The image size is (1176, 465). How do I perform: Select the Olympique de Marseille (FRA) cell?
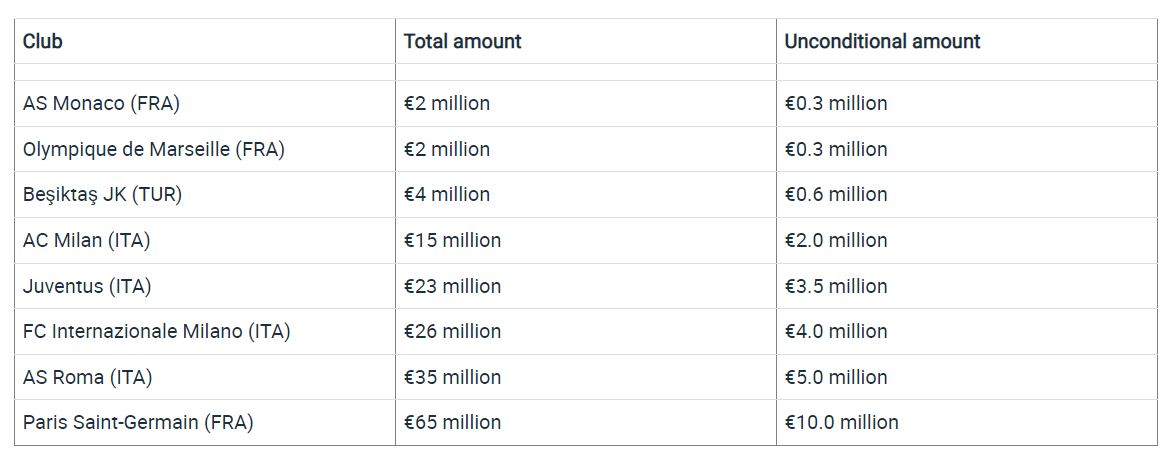[x=205, y=149]
